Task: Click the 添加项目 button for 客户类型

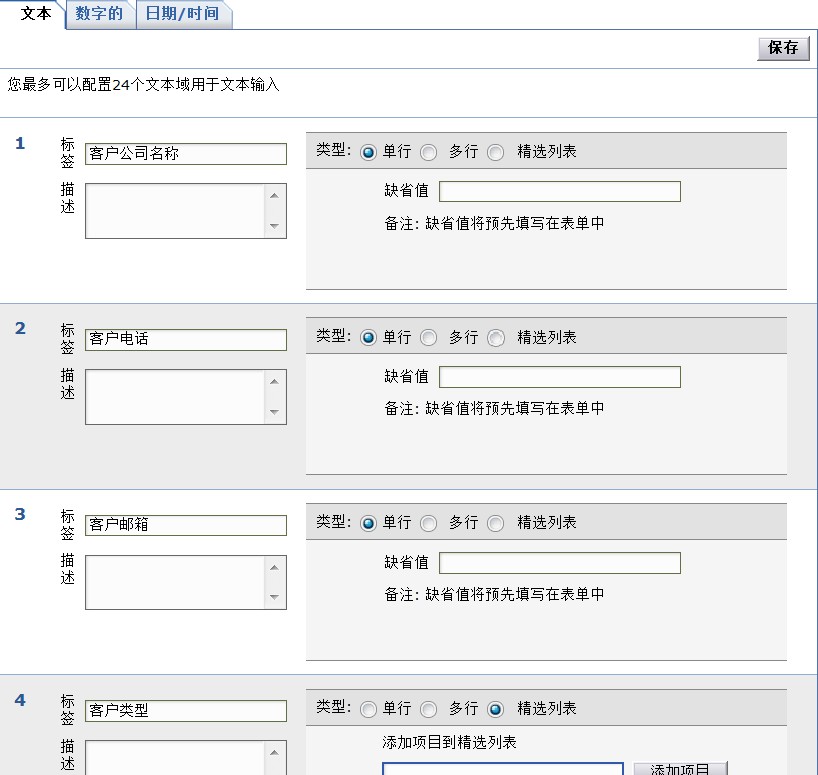Action: coord(680,768)
